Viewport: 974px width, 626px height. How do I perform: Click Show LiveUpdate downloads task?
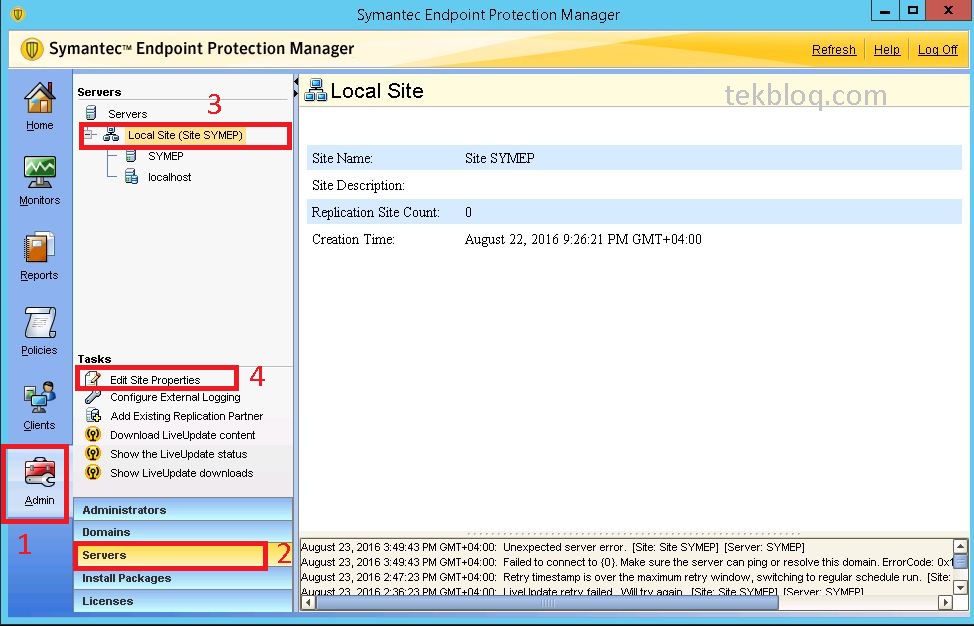pyautogui.click(x=181, y=473)
